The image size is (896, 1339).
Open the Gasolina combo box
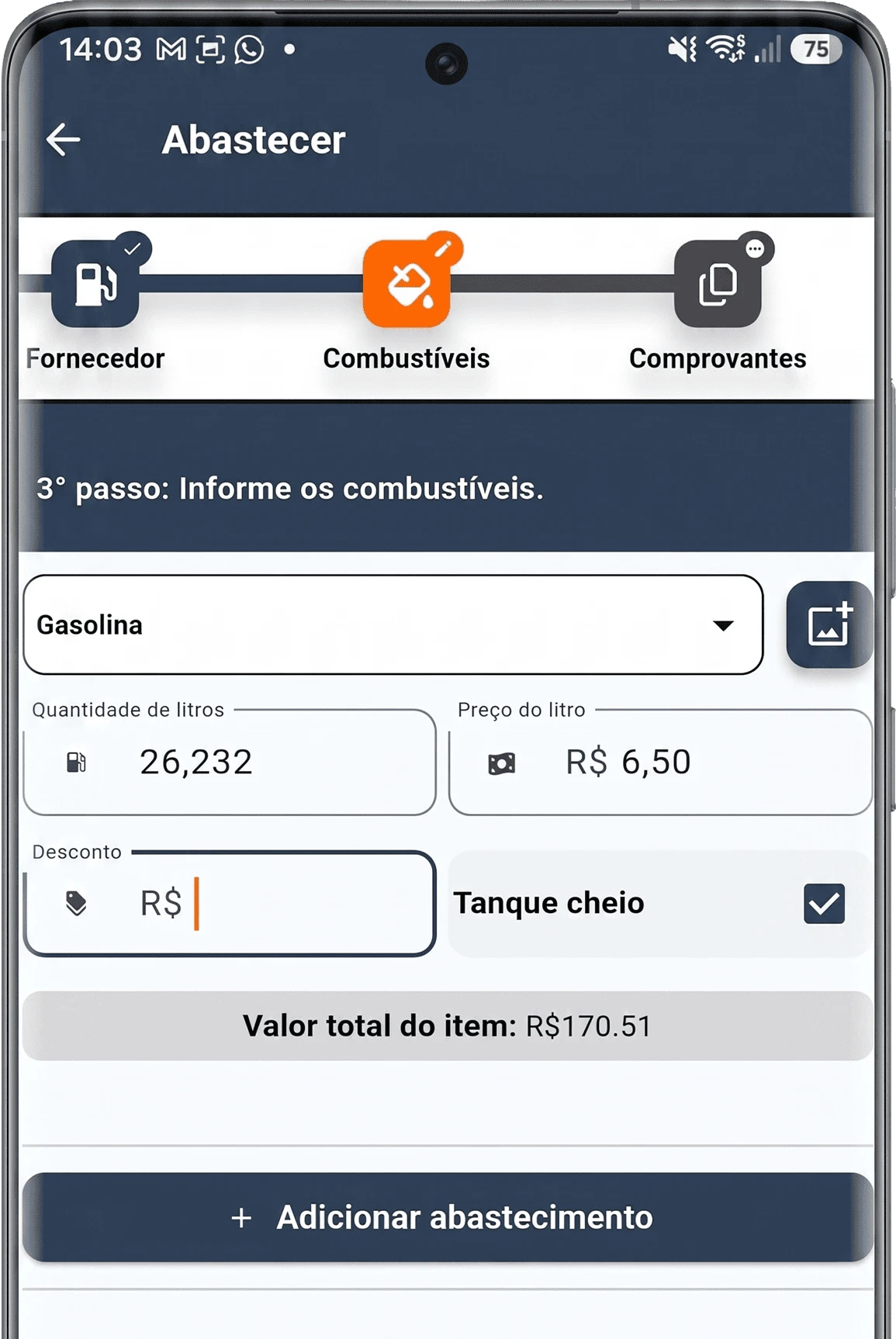pyautogui.click(x=393, y=625)
